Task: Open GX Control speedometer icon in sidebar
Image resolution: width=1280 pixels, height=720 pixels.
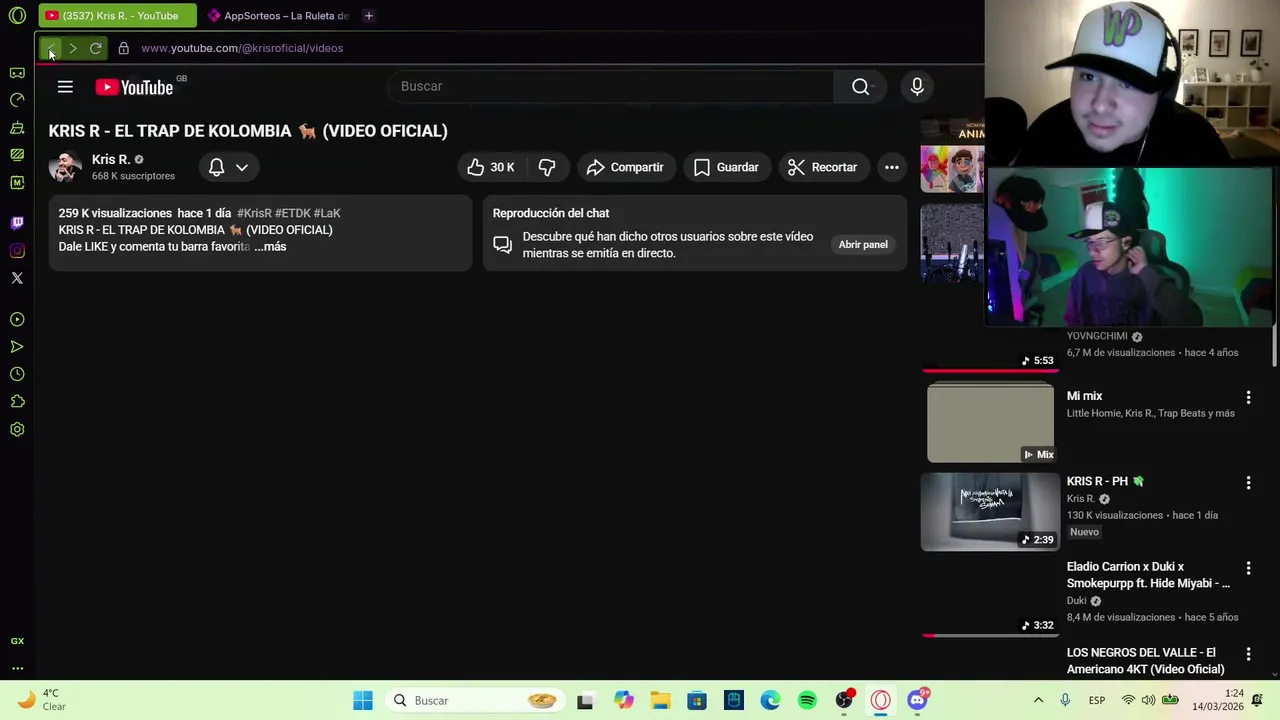Action: (17, 100)
